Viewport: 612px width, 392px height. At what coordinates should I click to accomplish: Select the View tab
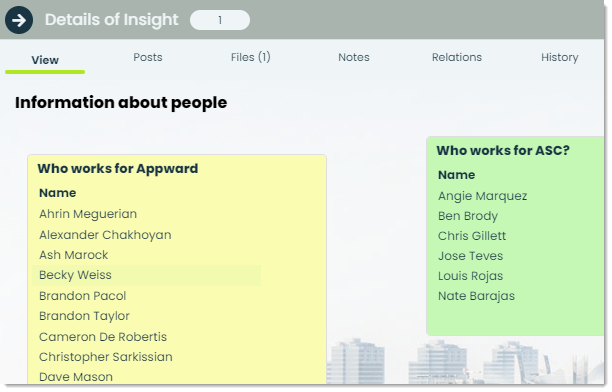point(45,60)
